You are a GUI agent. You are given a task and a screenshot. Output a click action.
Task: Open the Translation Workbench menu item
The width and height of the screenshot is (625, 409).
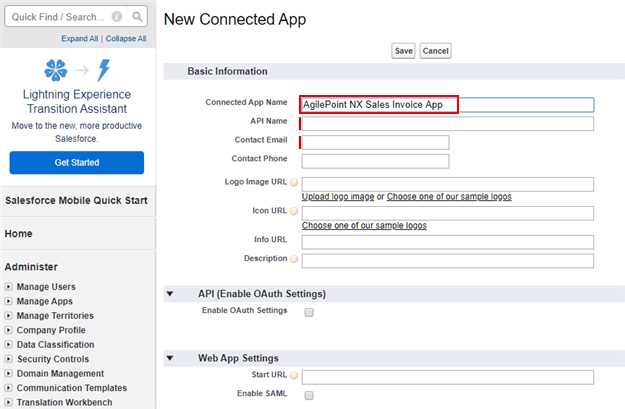[x=64, y=402]
